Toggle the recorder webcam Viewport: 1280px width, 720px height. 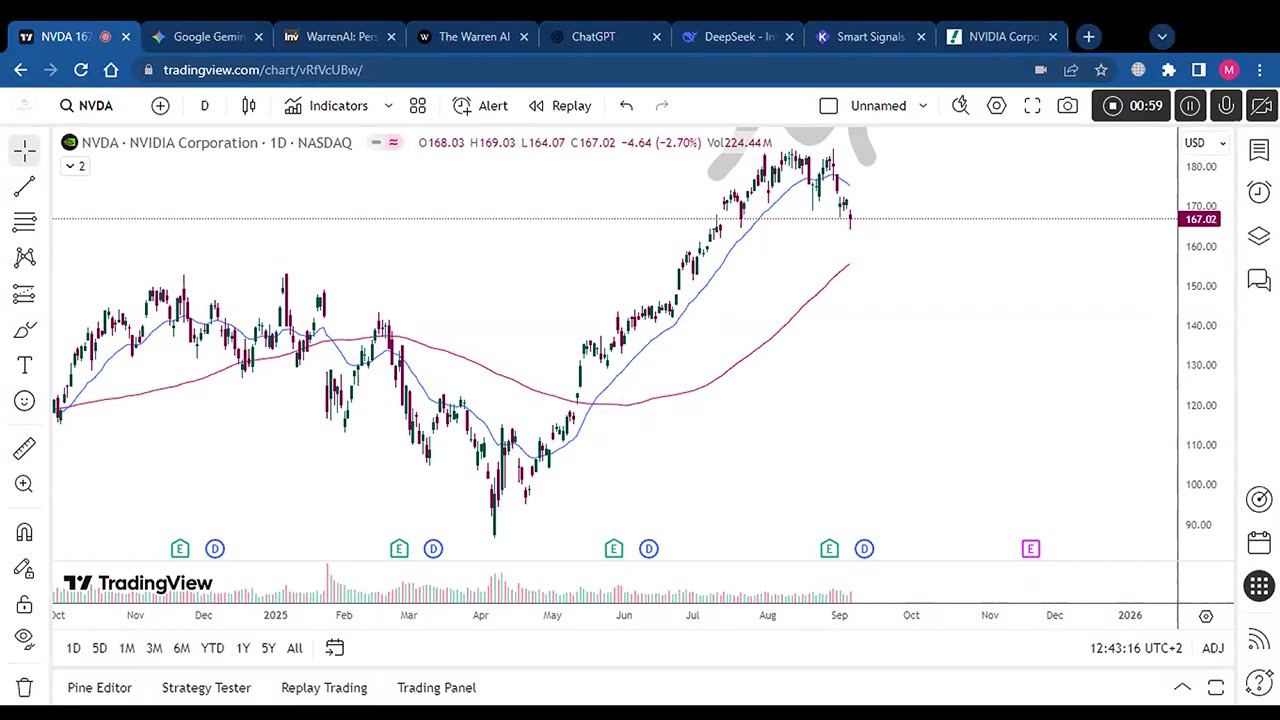tap(1261, 105)
